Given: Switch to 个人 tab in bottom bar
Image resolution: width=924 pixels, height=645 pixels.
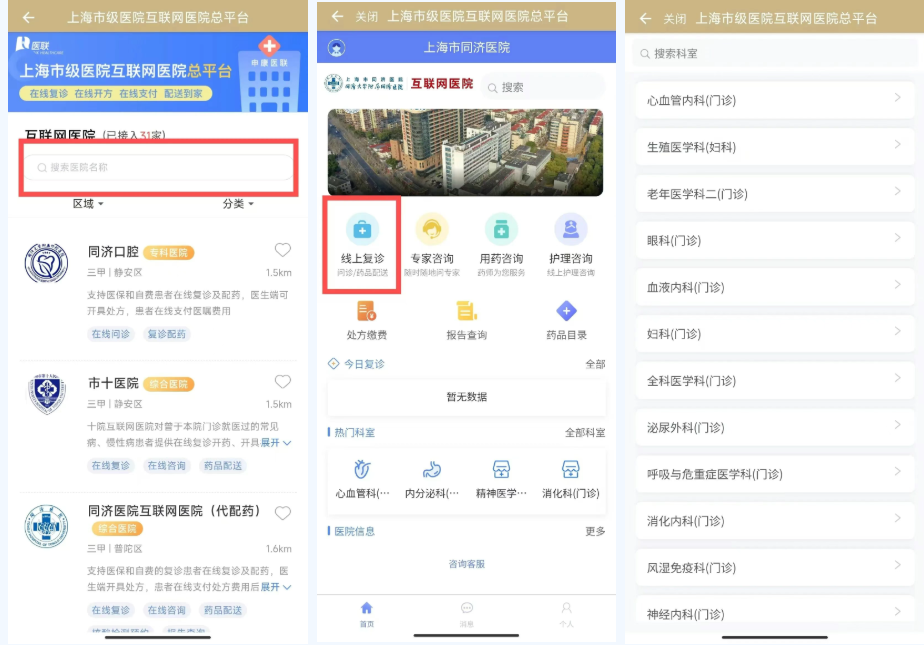Looking at the screenshot, I should pyautogui.click(x=566, y=614).
